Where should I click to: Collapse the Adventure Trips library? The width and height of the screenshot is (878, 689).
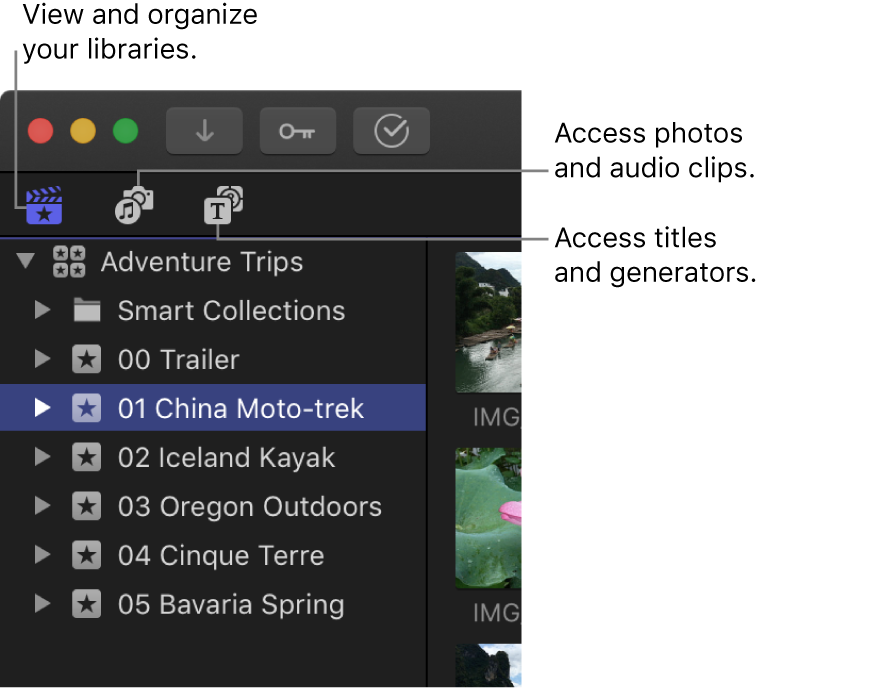point(24,261)
